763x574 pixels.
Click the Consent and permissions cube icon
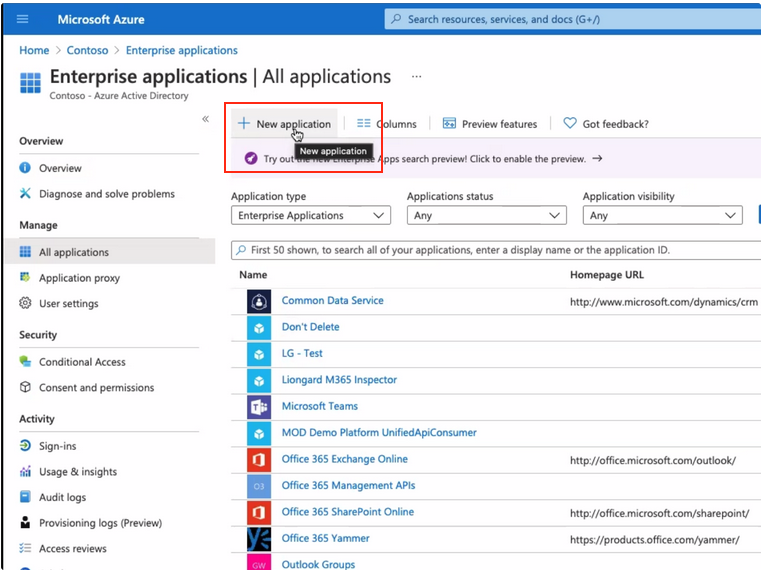25,387
